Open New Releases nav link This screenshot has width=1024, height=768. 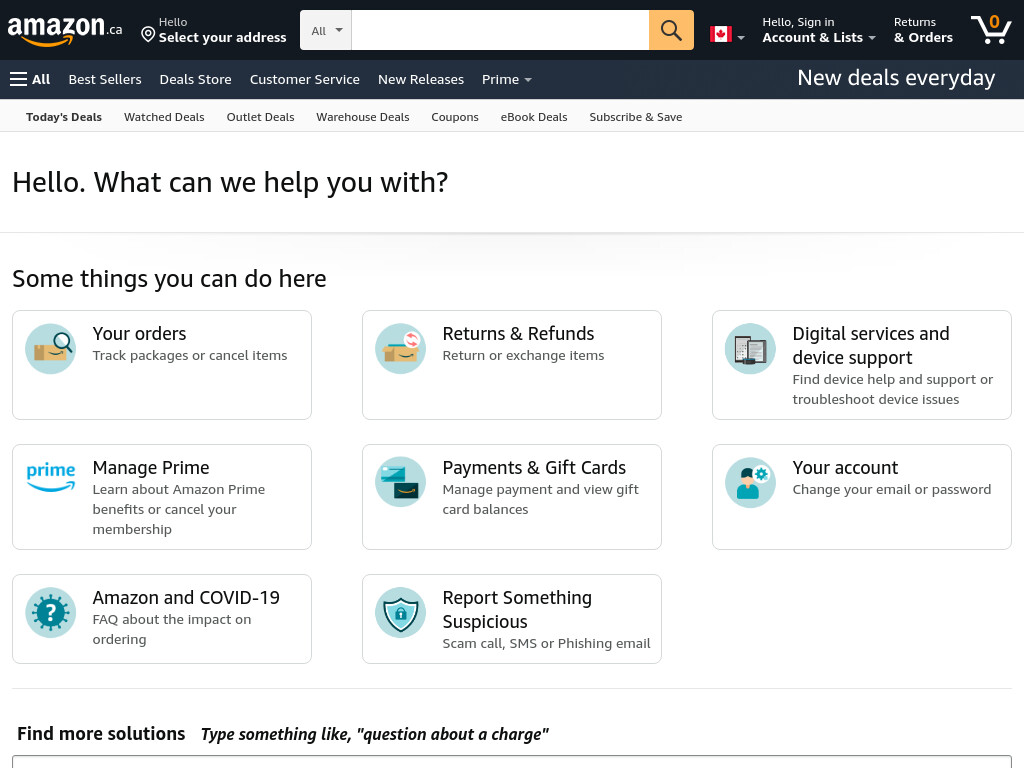[421, 80]
